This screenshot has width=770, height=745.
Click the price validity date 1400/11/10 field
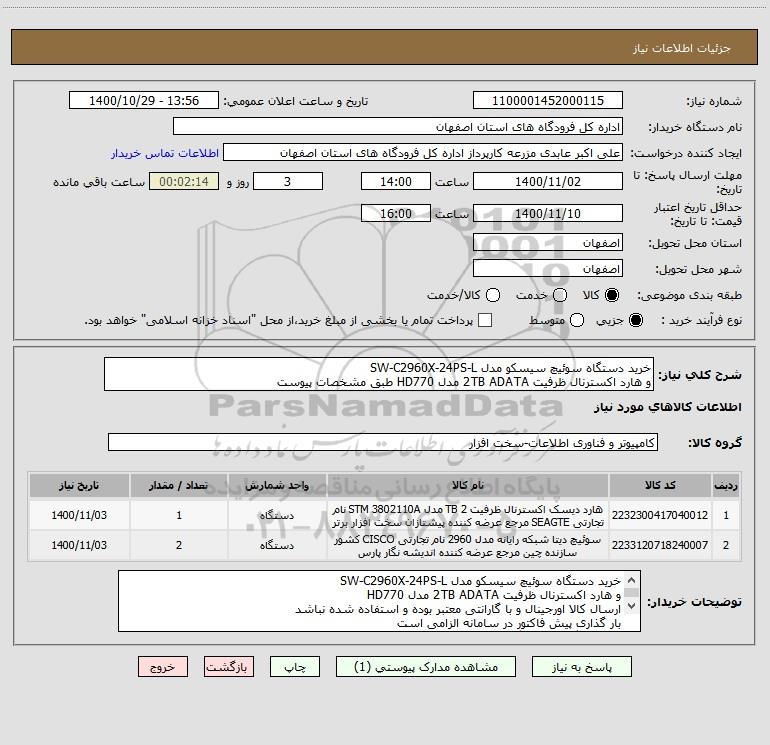(x=548, y=213)
